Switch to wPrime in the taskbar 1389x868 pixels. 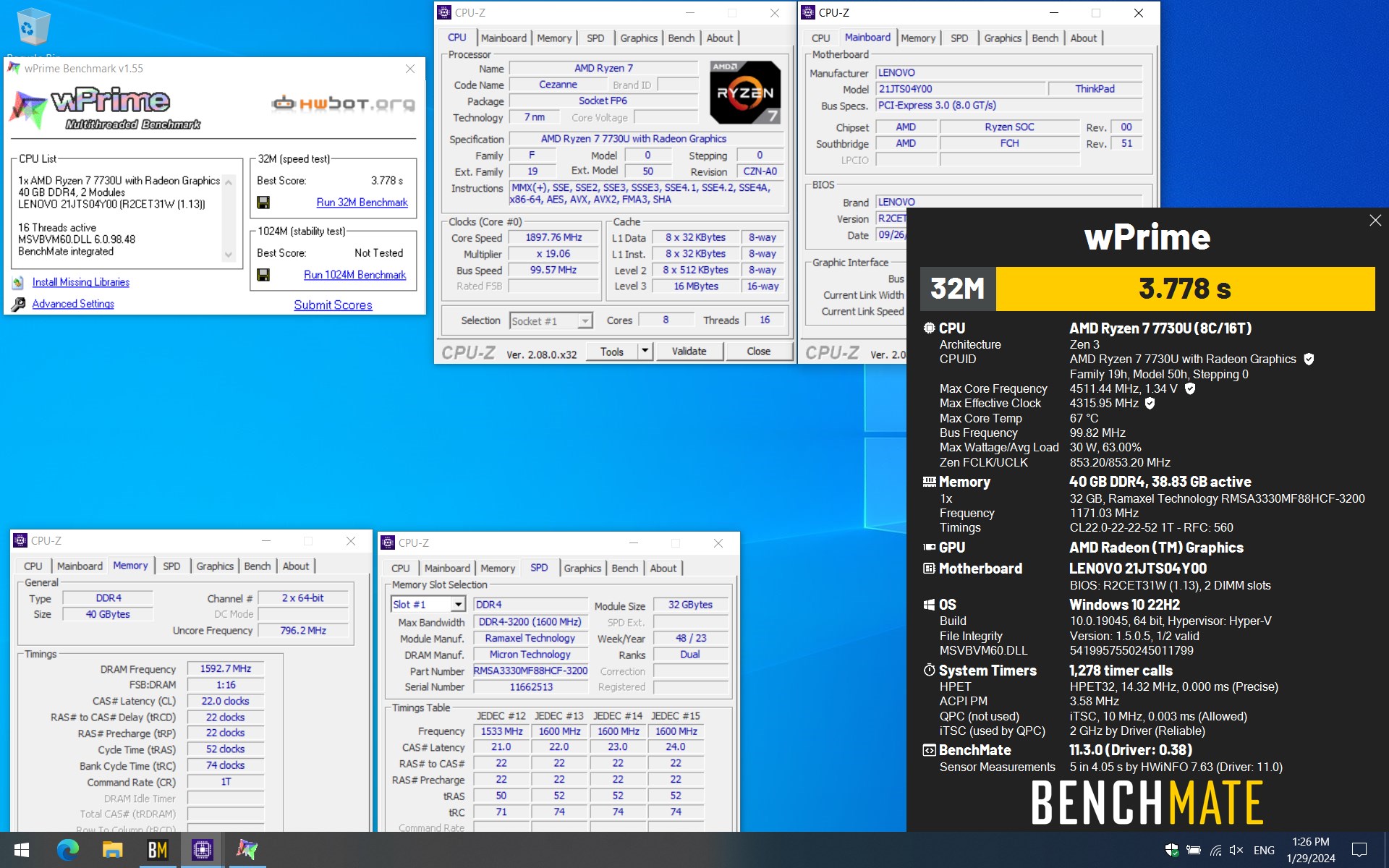coord(247,850)
